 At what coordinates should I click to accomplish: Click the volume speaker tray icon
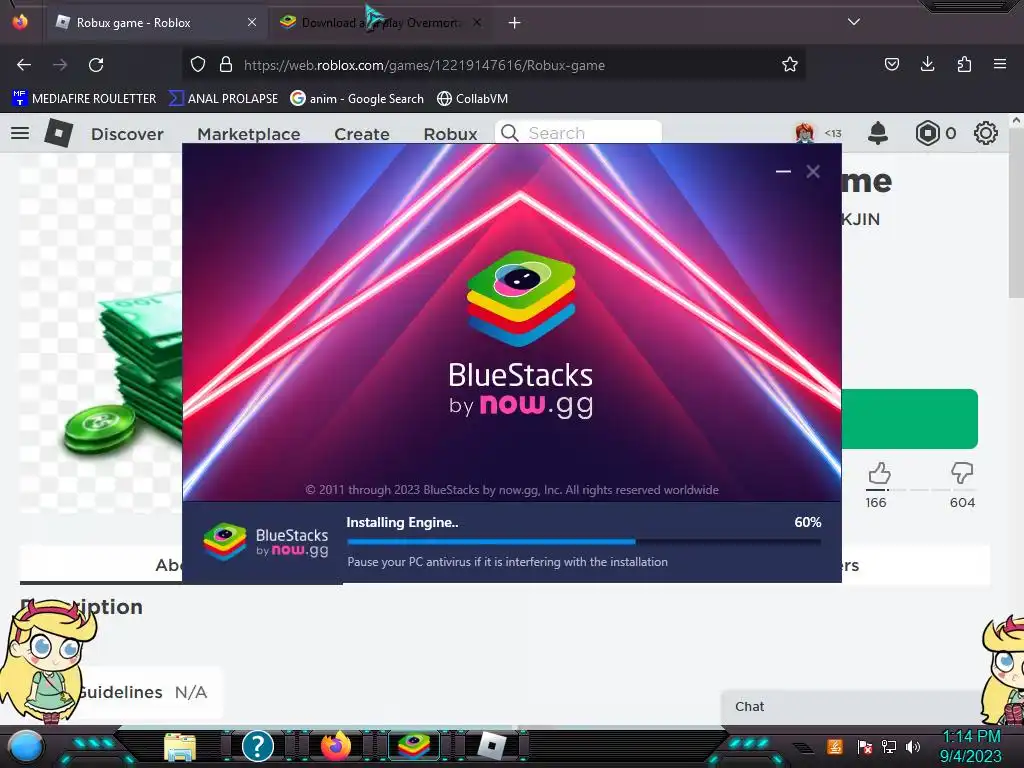pyautogui.click(x=912, y=746)
